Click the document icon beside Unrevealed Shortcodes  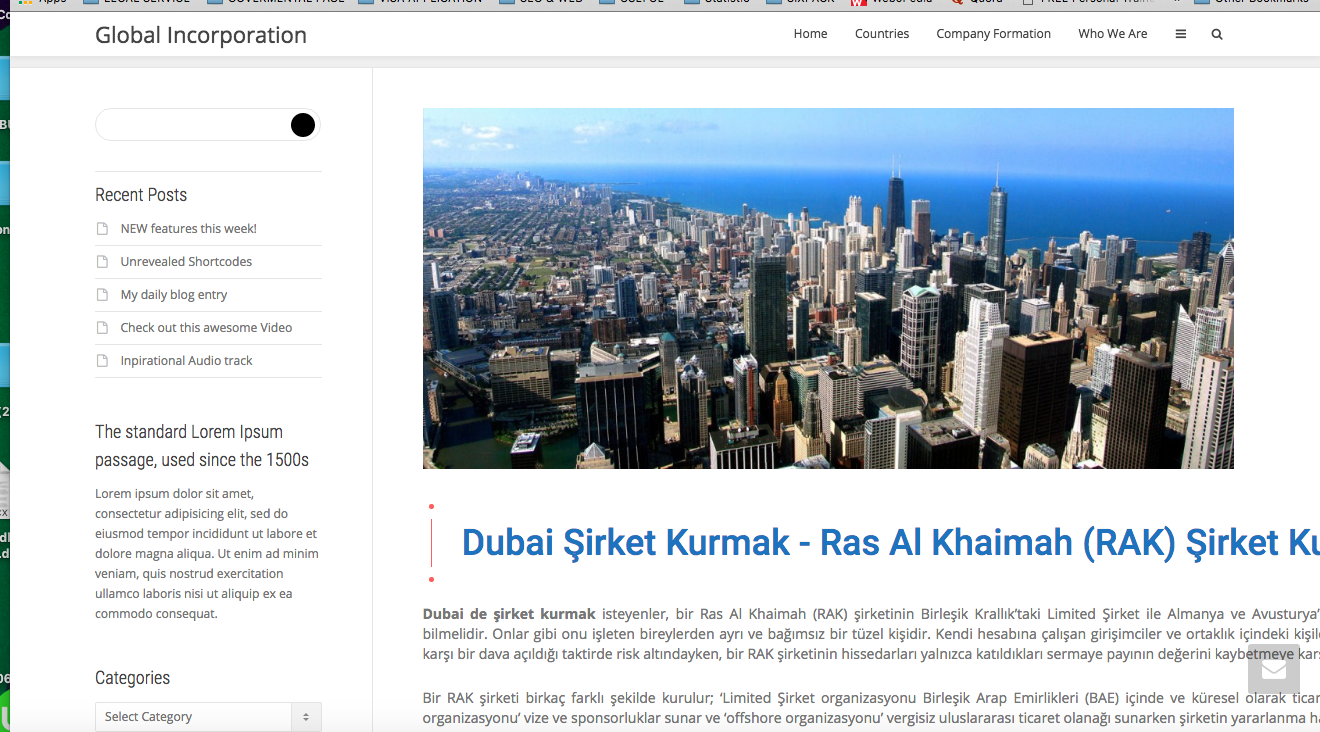click(x=102, y=262)
